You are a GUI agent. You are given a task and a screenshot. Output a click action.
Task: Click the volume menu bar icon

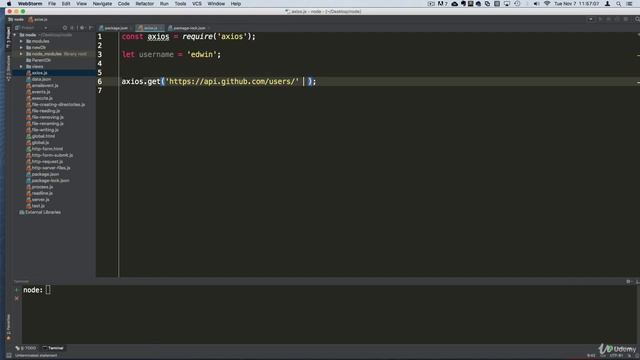tap(536, 4)
